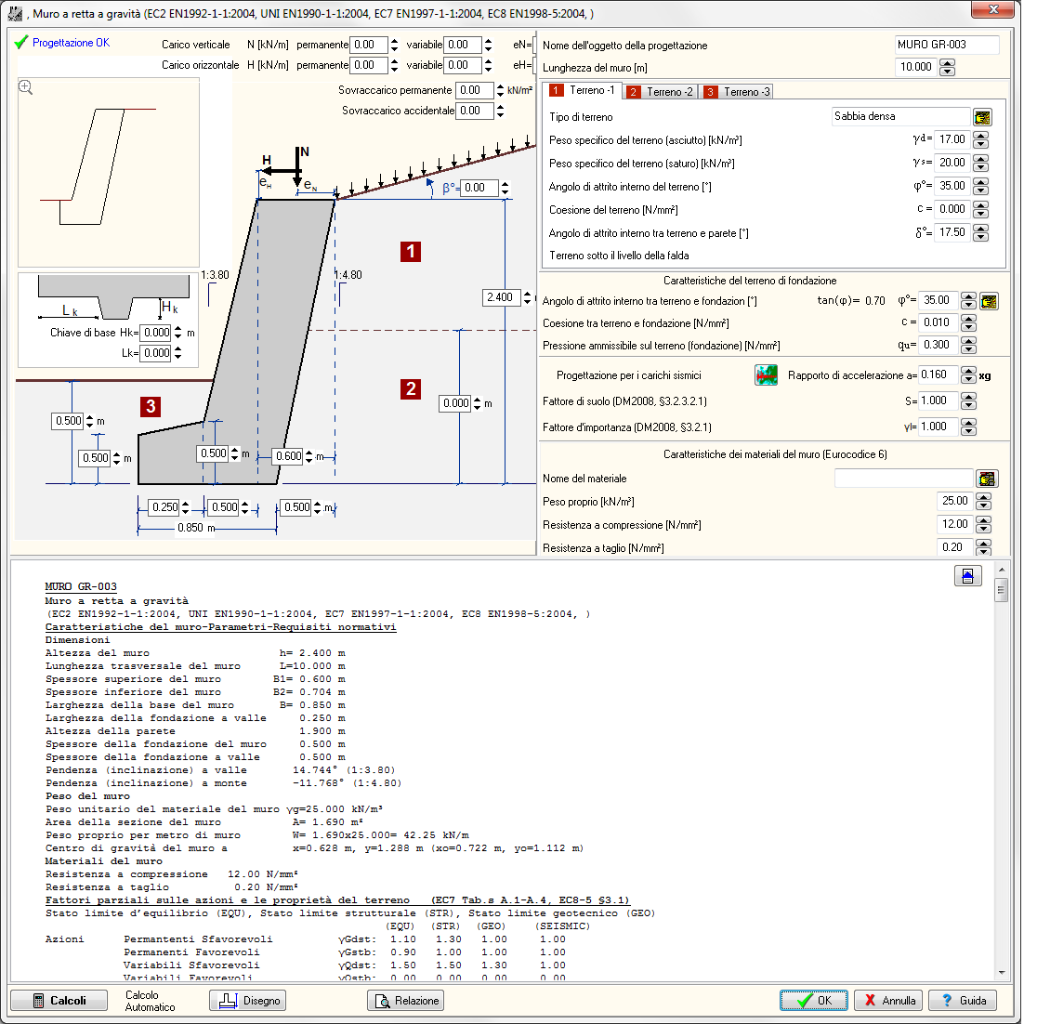Adjust the base key Lk spinner
The image size is (1050, 1024).
click(177, 353)
